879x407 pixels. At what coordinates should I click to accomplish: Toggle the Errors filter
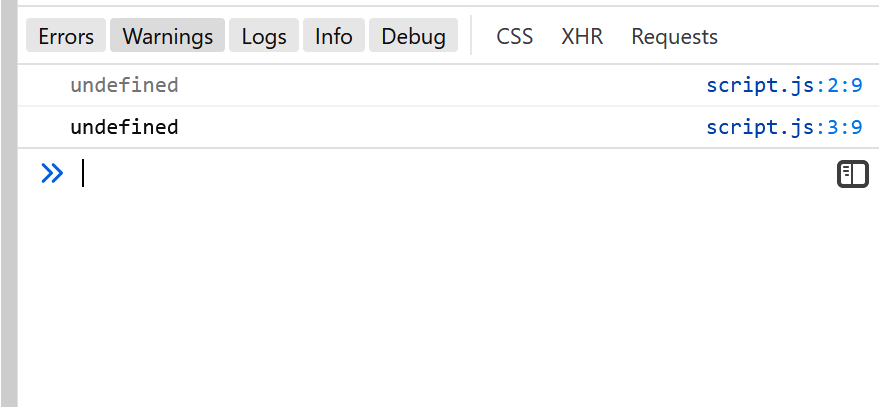[x=66, y=36]
